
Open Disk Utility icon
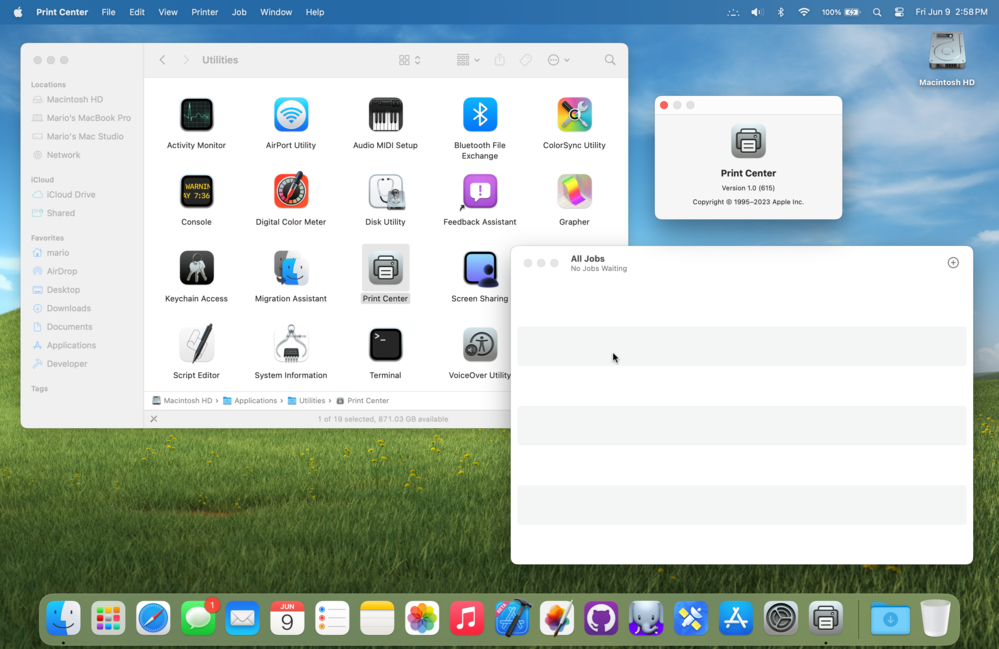point(385,192)
